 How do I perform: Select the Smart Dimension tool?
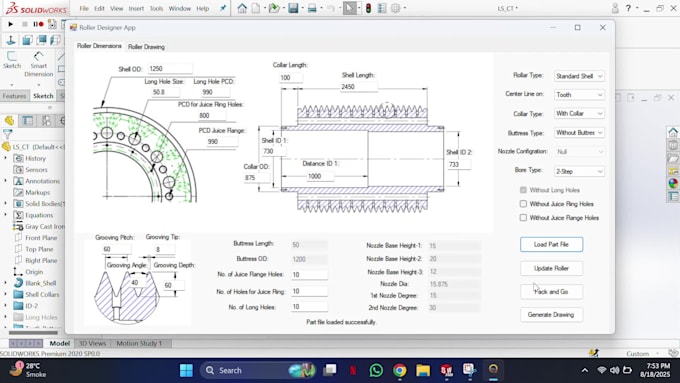[39, 64]
